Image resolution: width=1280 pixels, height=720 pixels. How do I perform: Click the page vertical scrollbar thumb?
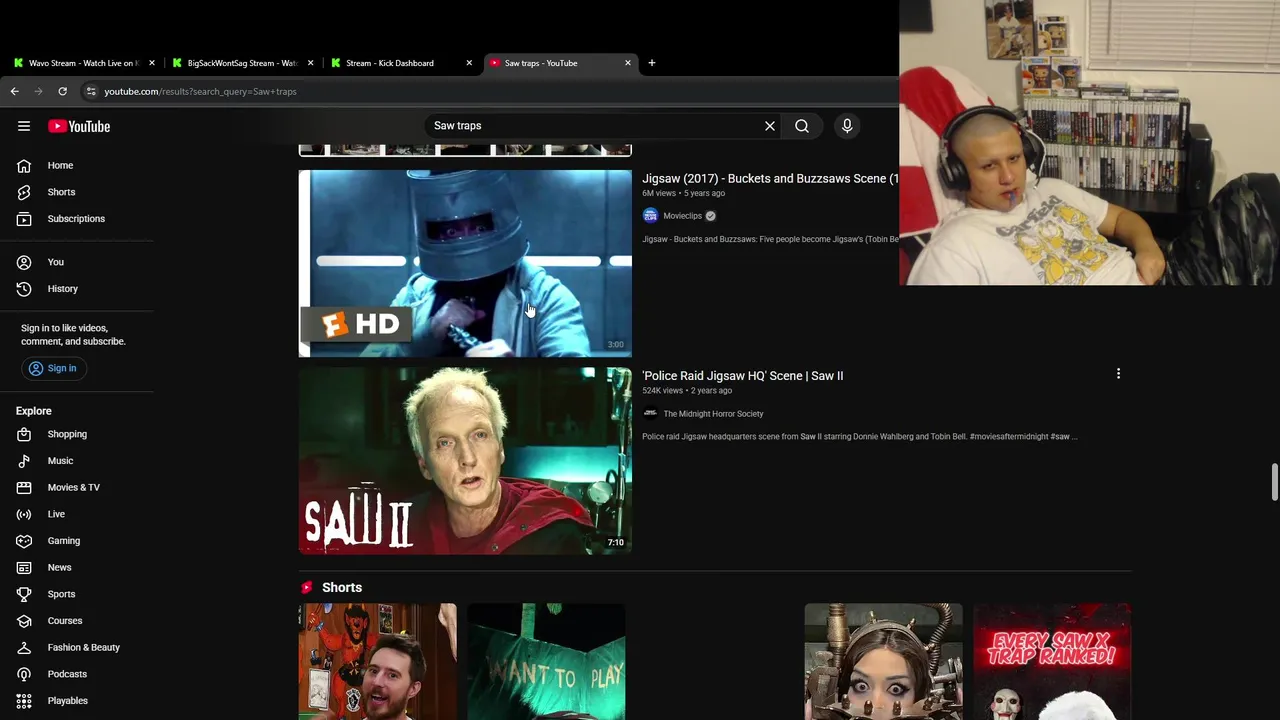[1274, 483]
